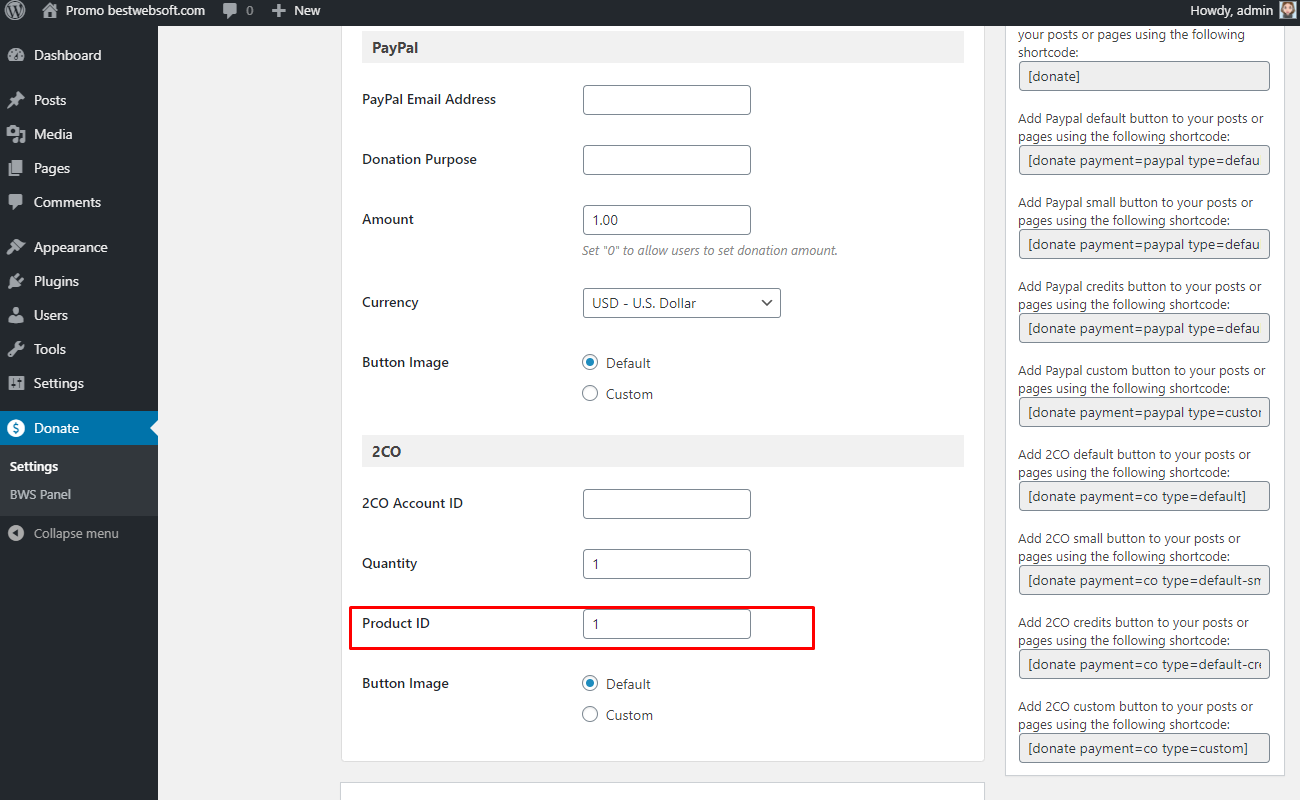
Task: Click the comment count 0 in admin bar
Action: [x=249, y=11]
